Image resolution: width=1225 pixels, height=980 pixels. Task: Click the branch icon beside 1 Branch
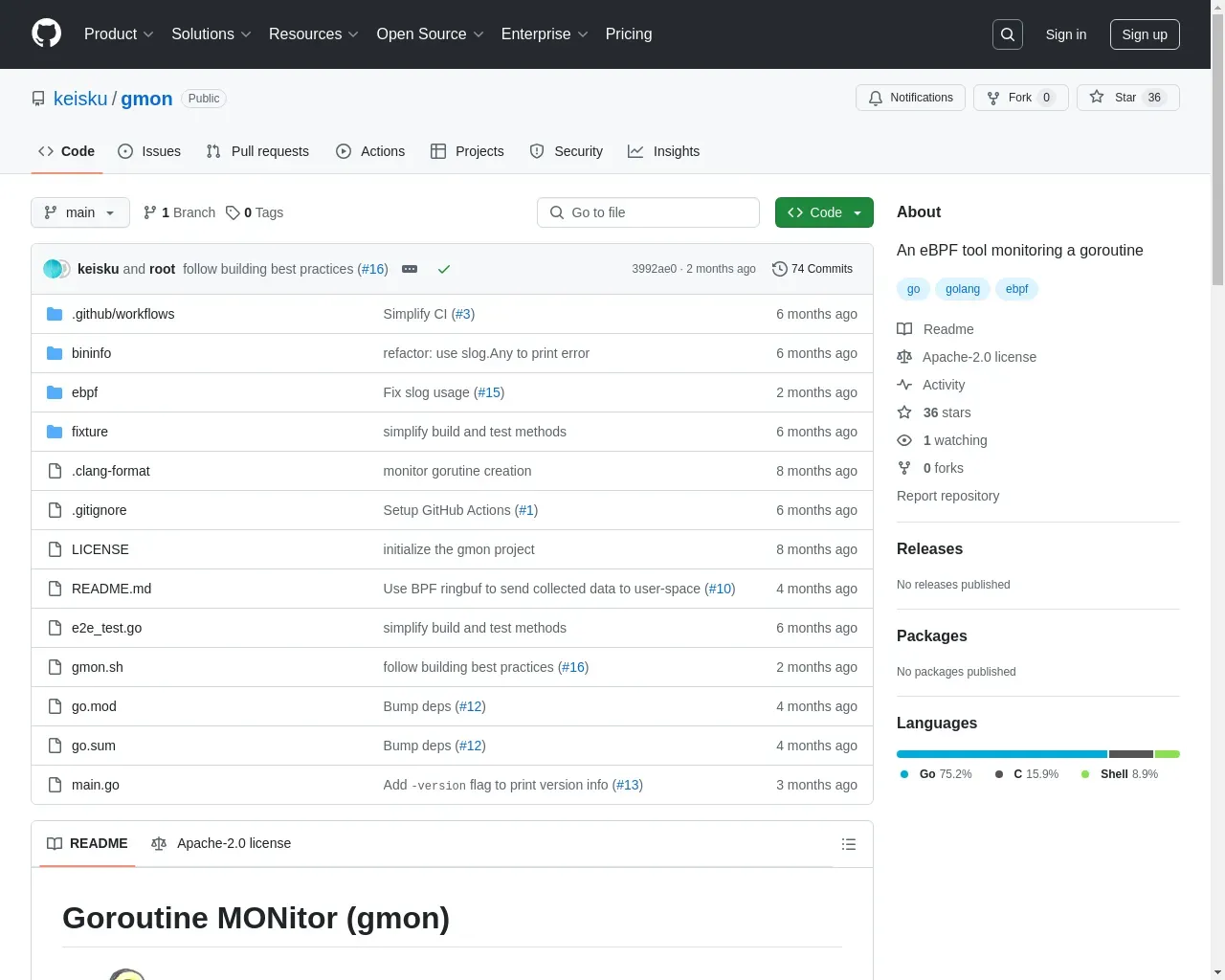(149, 212)
